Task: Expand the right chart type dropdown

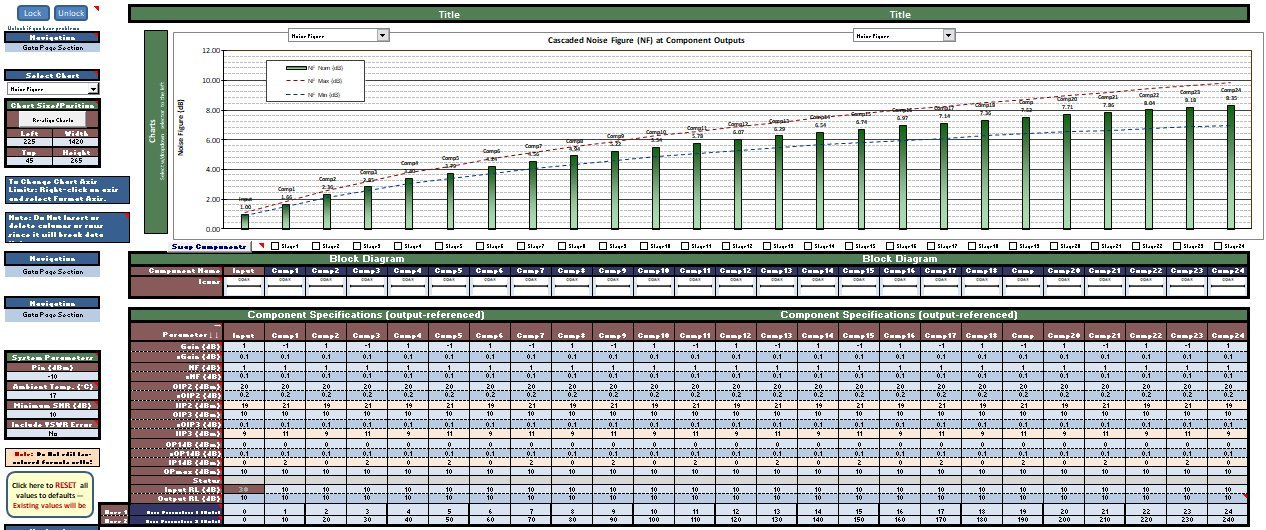Action: [948, 35]
